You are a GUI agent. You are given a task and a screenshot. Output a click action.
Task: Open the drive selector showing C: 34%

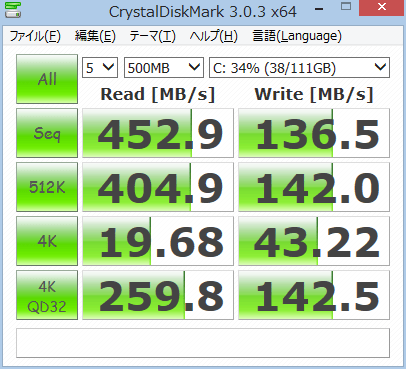coord(299,68)
